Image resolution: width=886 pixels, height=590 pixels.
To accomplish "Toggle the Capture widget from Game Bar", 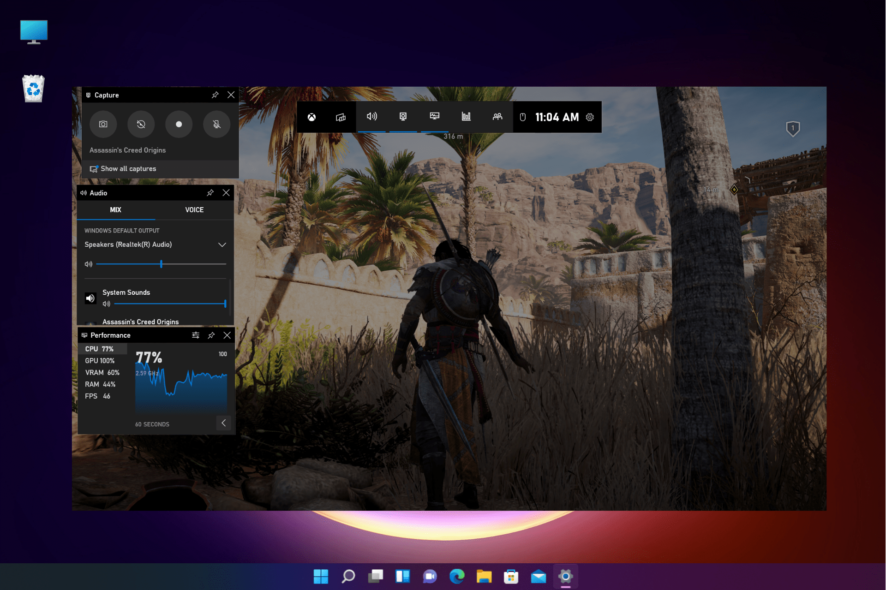I will tap(403, 116).
